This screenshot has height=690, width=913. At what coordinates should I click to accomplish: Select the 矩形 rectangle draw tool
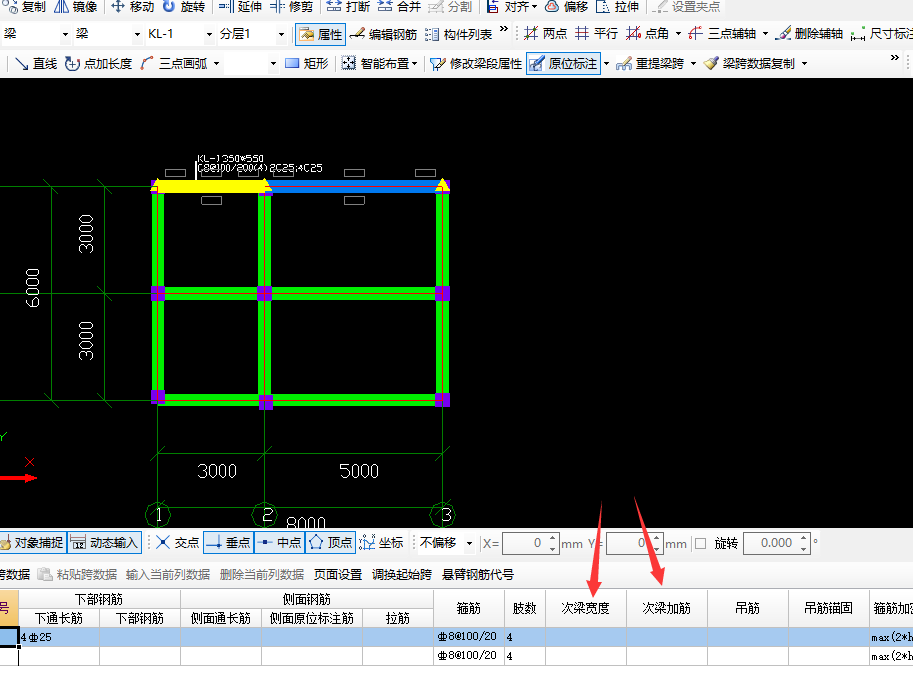pos(307,63)
